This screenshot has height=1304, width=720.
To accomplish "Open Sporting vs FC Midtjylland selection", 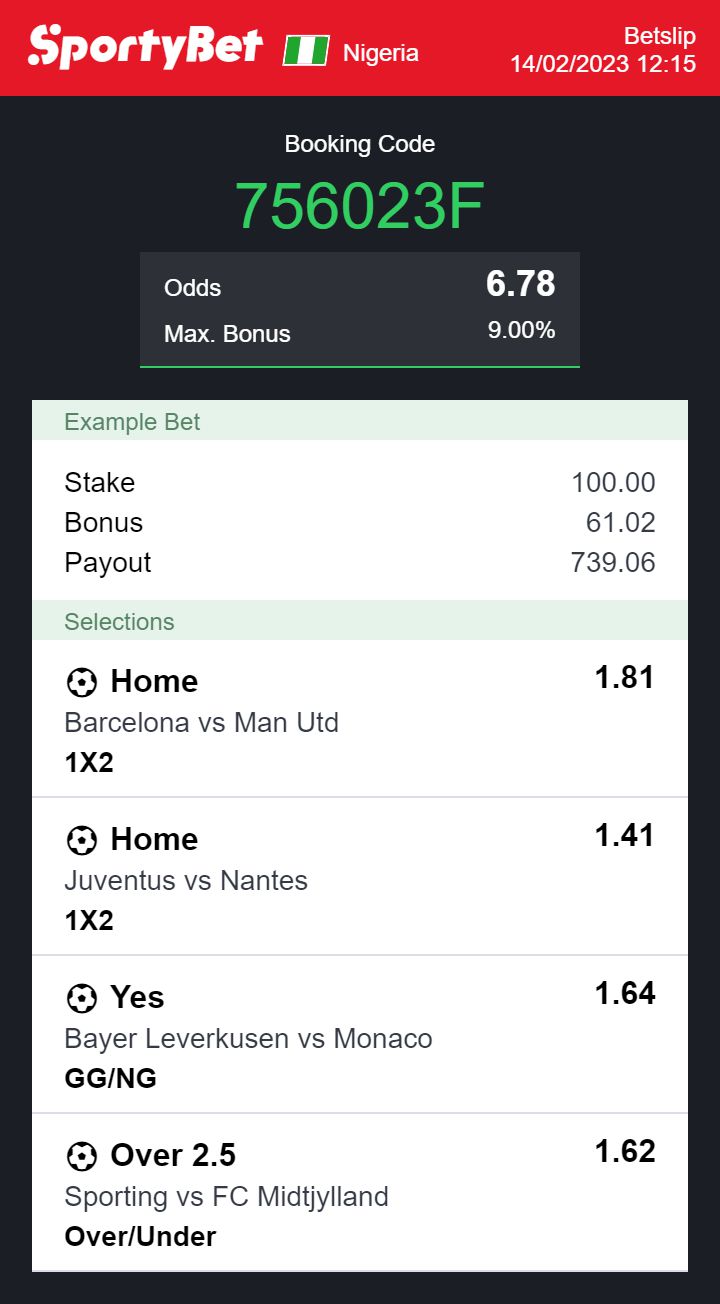I will click(226, 1196).
